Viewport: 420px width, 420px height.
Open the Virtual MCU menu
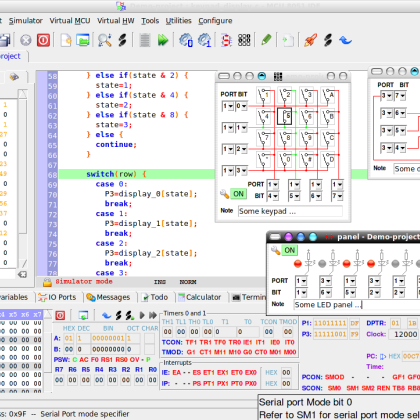pos(70,21)
